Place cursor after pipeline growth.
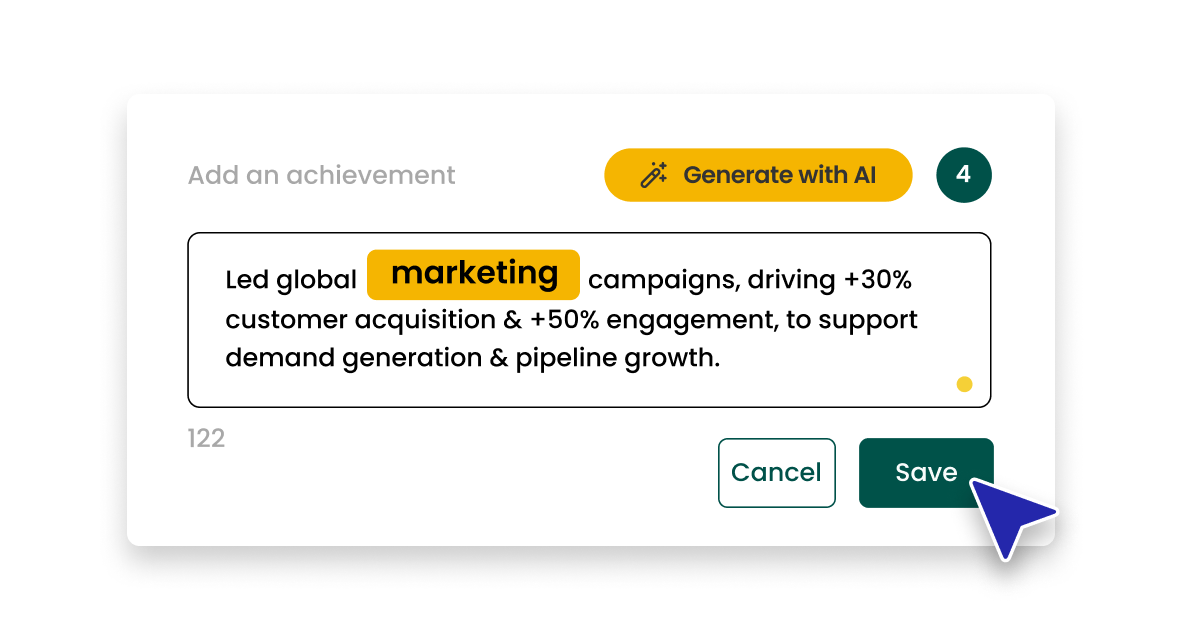 (x=721, y=359)
